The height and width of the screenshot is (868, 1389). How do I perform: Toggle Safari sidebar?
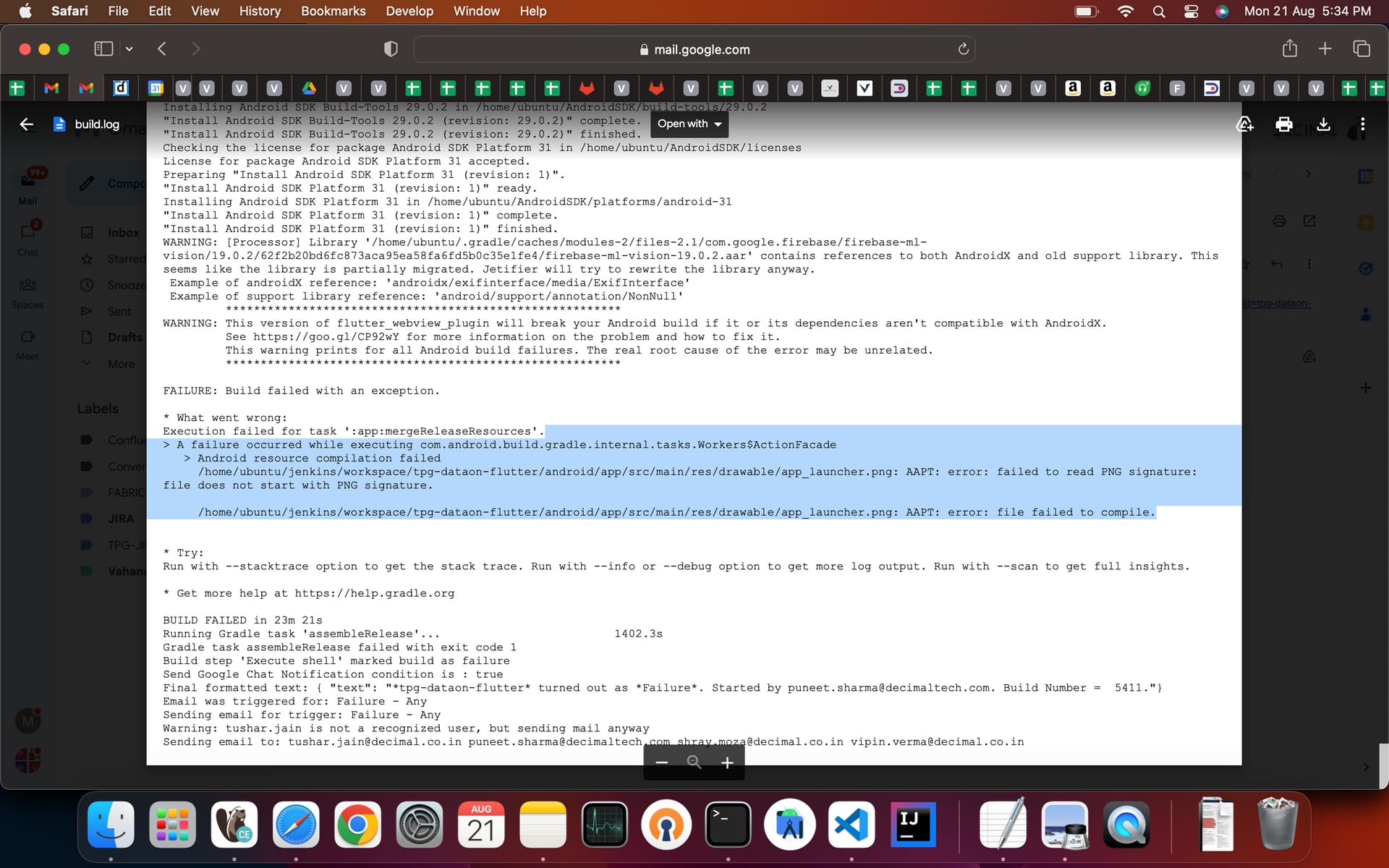point(103,48)
